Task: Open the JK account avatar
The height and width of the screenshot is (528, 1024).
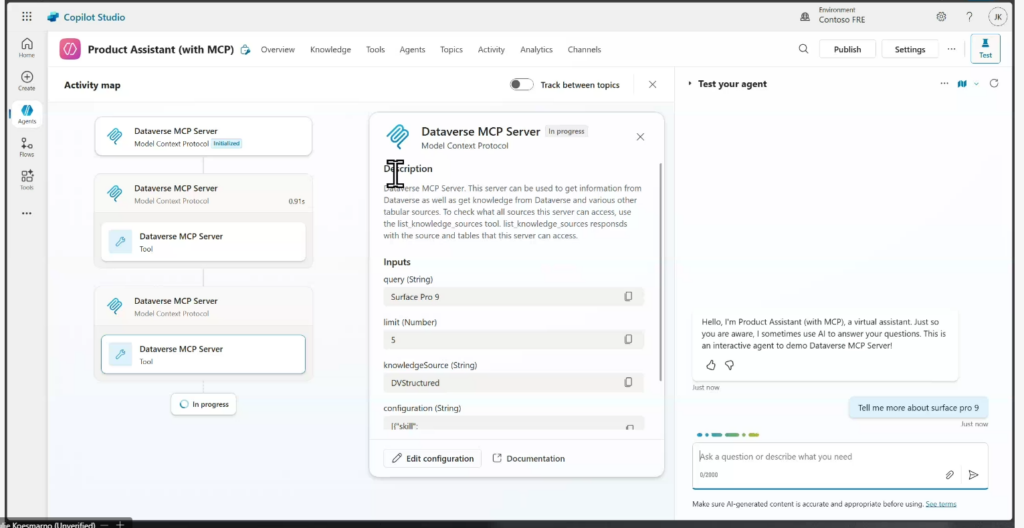Action: [x=997, y=17]
